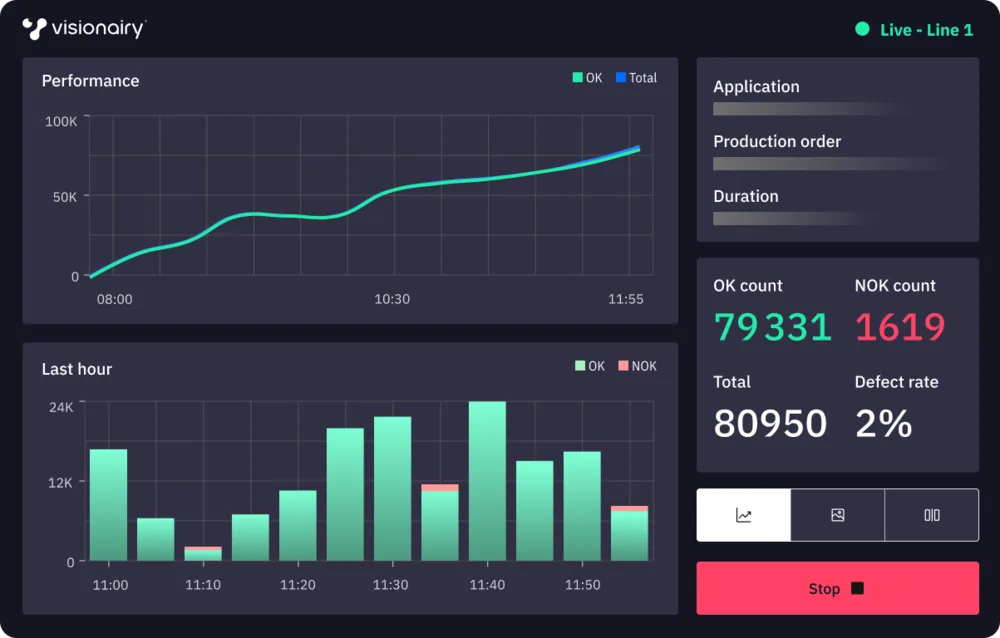Click the Total value 80950
This screenshot has width=1000, height=638.
770,423
